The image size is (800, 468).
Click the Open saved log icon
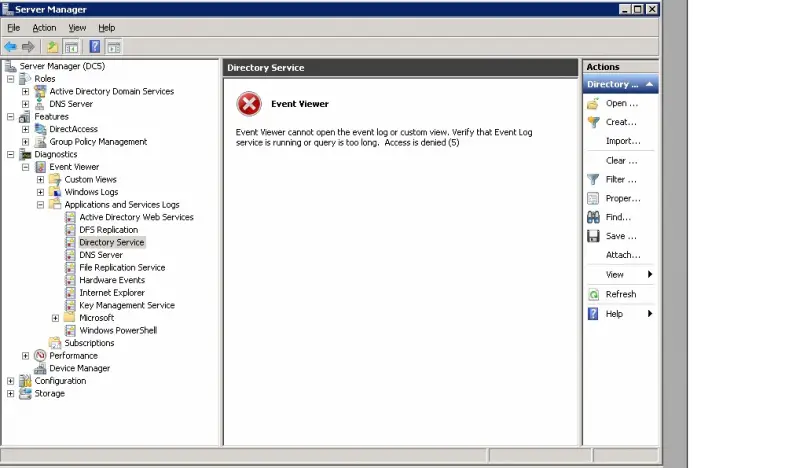(x=593, y=104)
